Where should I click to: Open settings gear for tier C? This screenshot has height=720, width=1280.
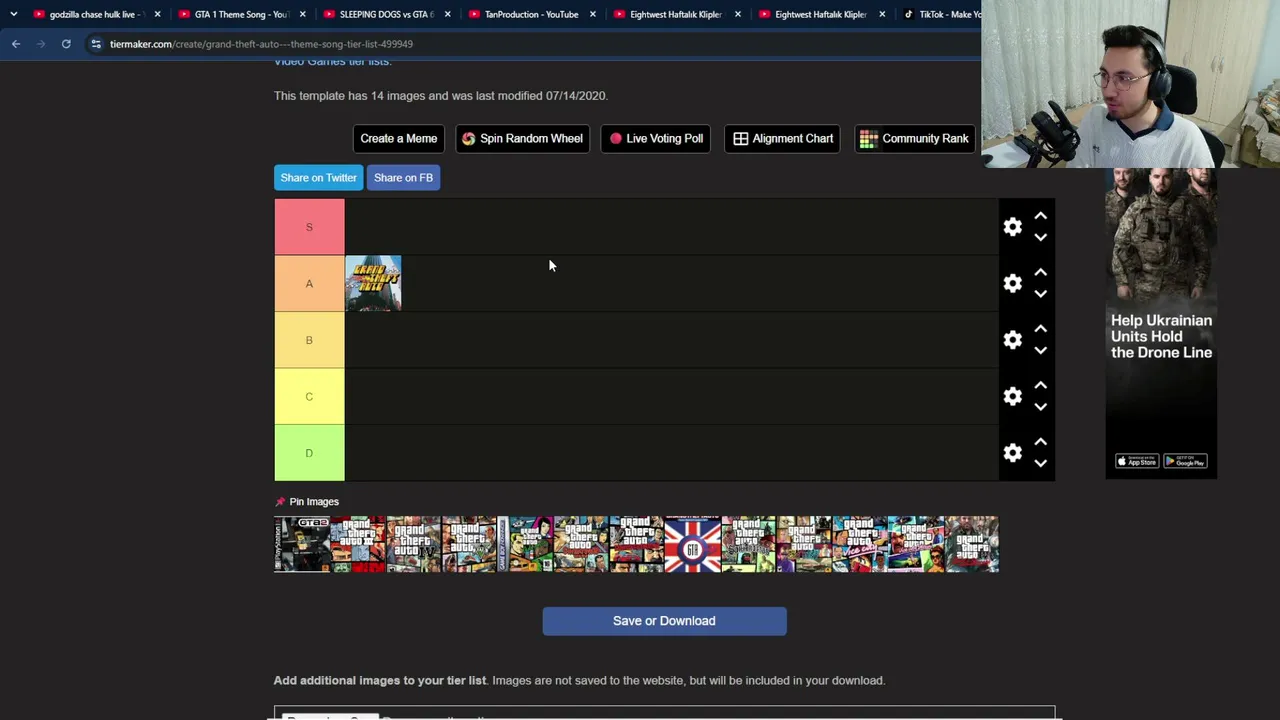click(x=1013, y=397)
